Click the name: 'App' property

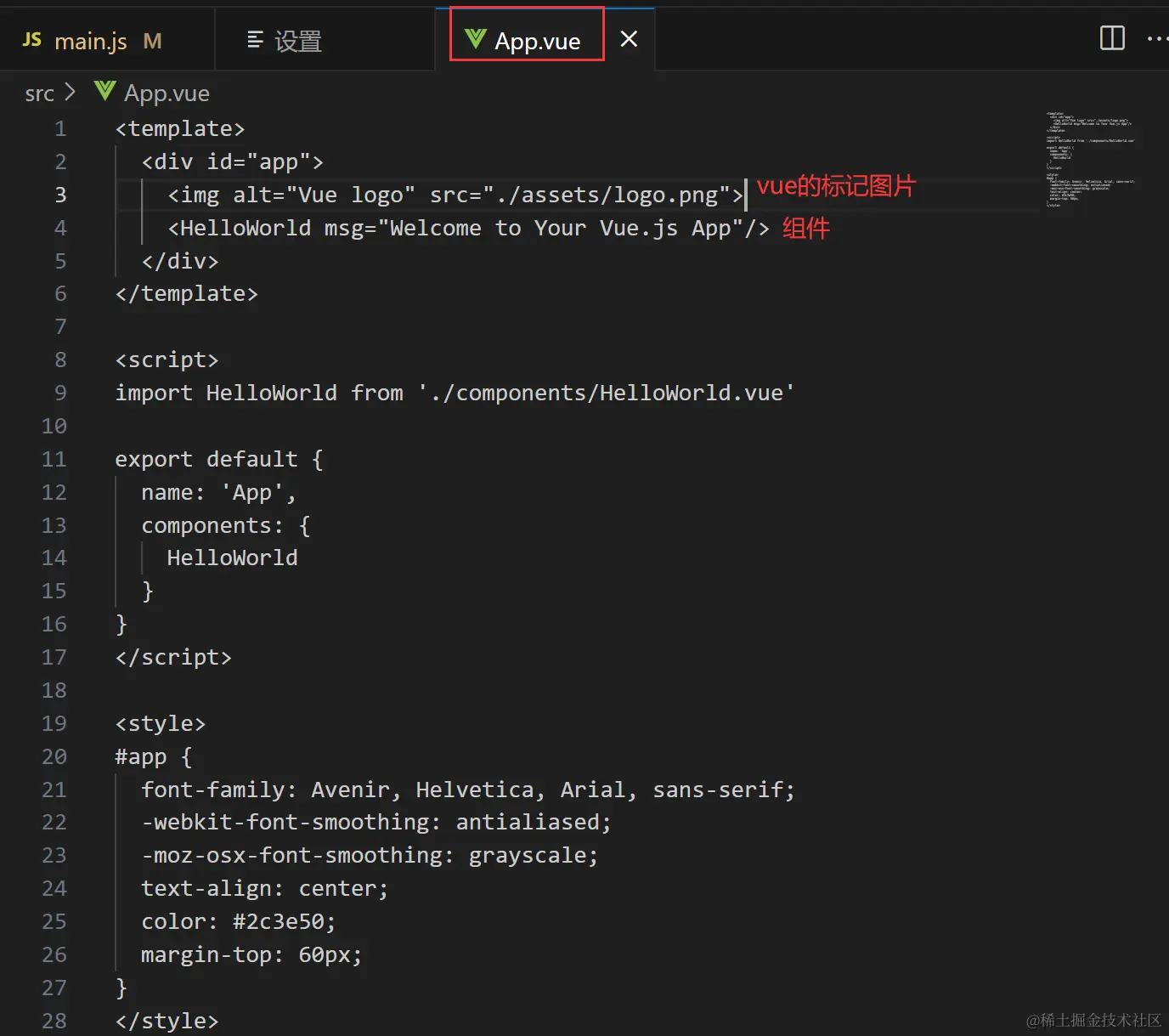[218, 492]
